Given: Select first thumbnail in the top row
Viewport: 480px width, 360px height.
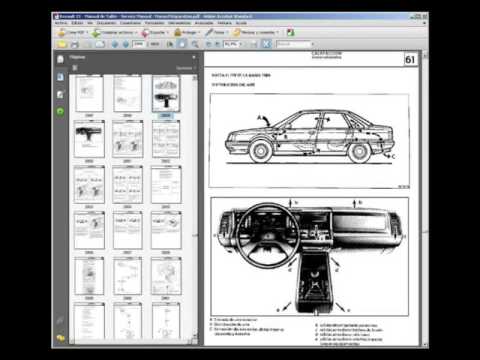Looking at the screenshot, I should click(89, 93).
